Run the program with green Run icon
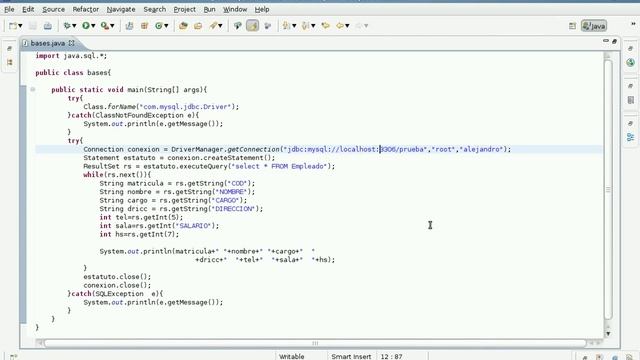The height and width of the screenshot is (360, 640). coord(86,26)
